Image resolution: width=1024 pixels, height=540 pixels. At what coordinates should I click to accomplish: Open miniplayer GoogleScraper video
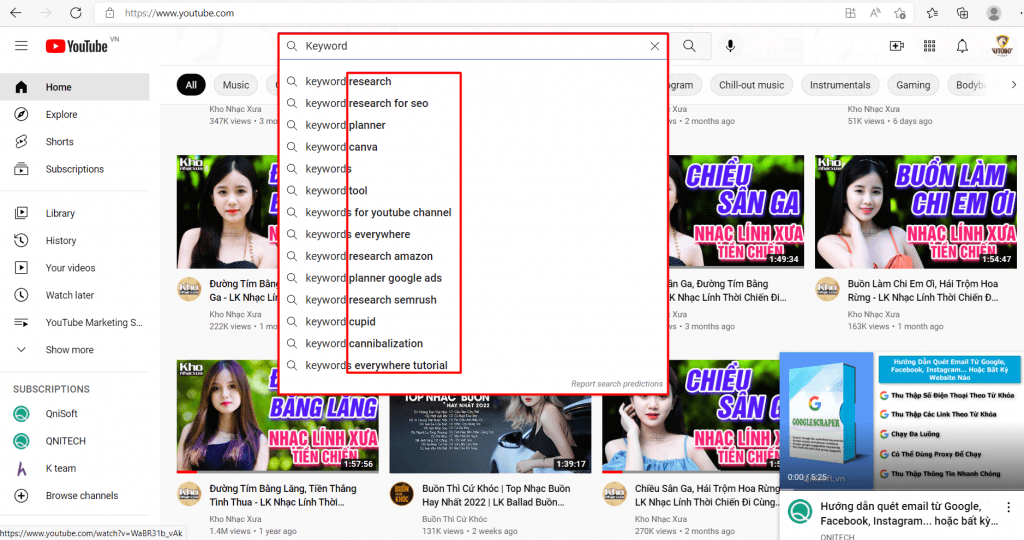902,421
